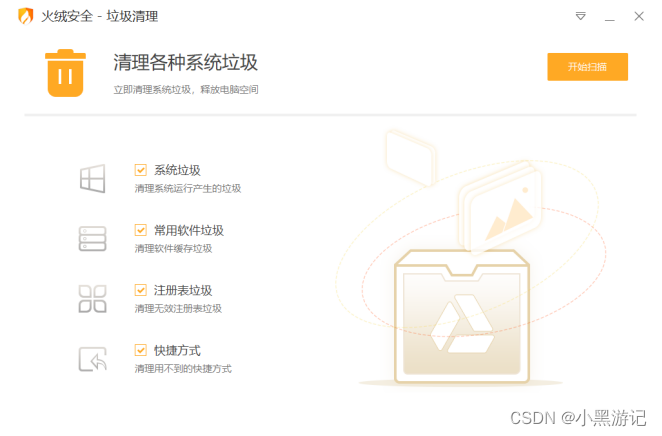Click the 快捷方式 label text
The width and height of the screenshot is (662, 436).
point(177,350)
